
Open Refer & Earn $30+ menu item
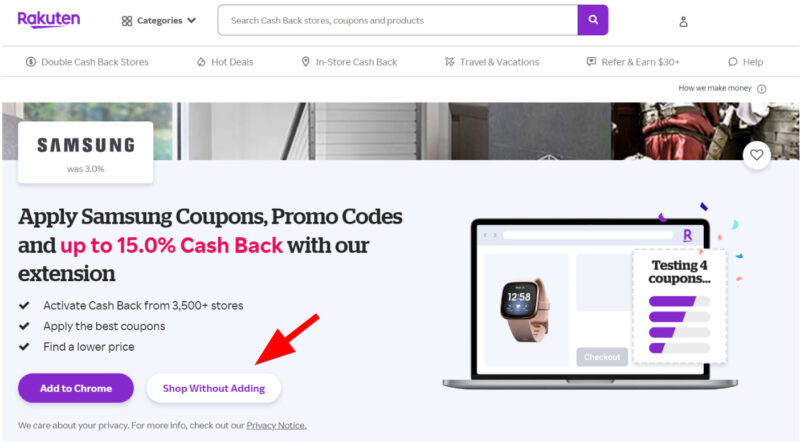tap(633, 62)
